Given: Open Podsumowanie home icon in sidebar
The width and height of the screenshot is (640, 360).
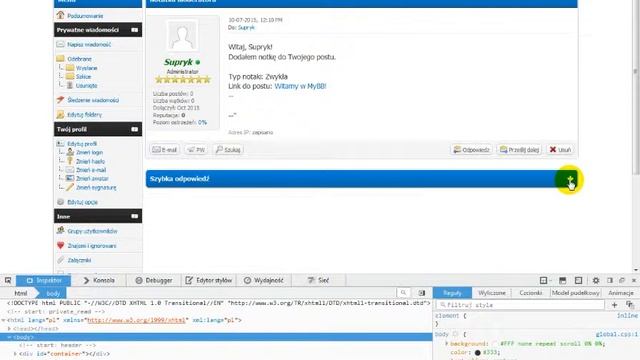Looking at the screenshot, I should 60,15.
